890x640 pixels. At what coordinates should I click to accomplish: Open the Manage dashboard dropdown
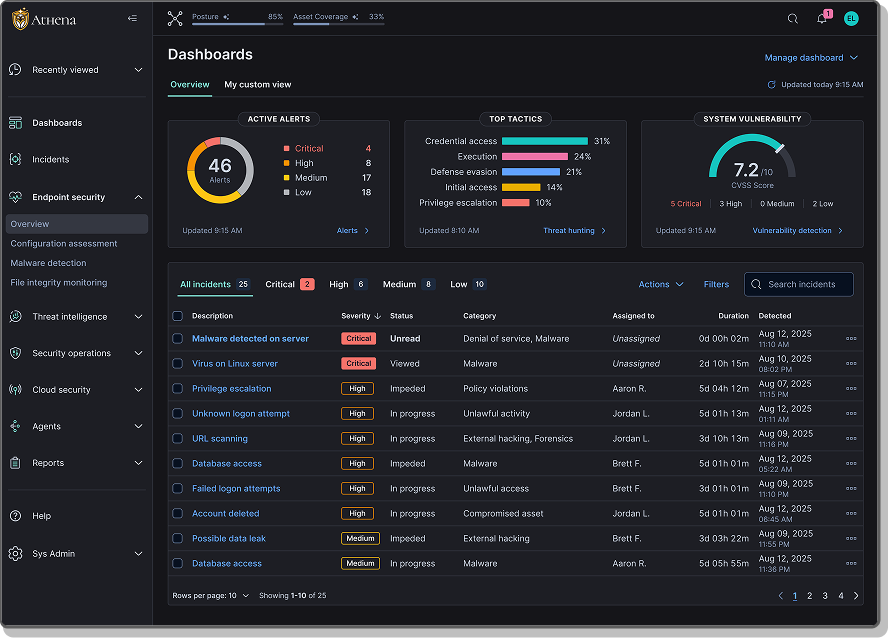pos(811,58)
